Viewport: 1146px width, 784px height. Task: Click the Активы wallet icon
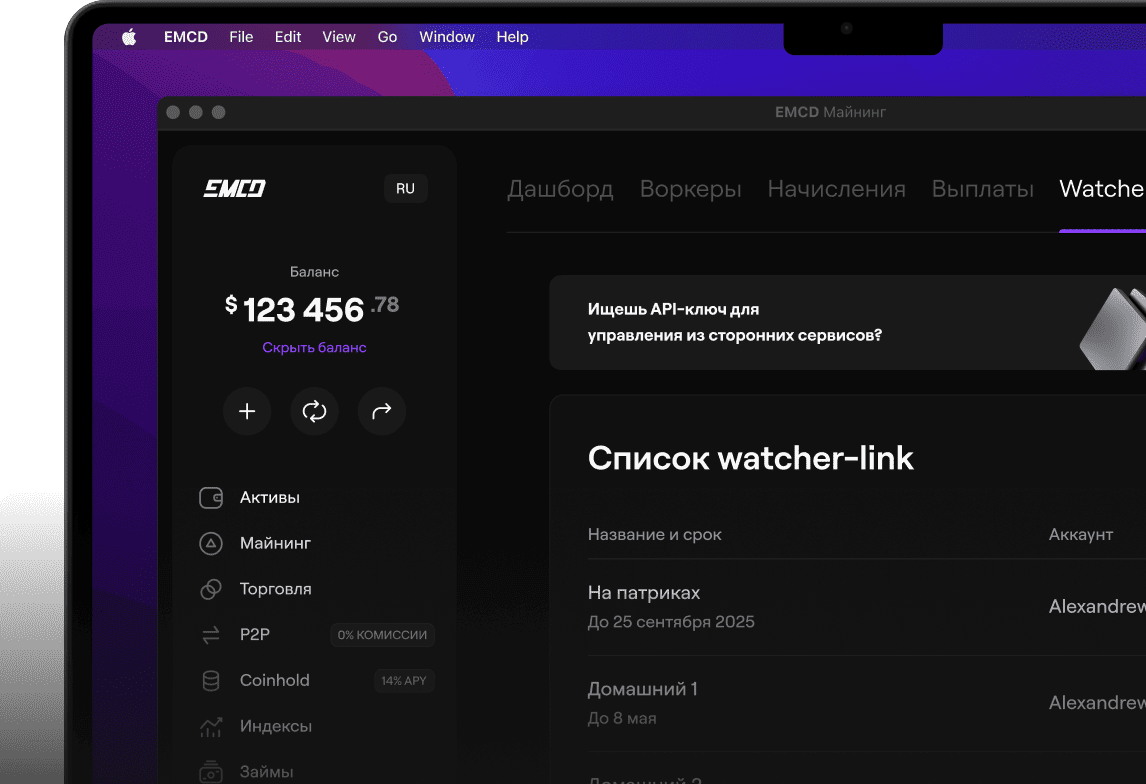click(x=211, y=498)
